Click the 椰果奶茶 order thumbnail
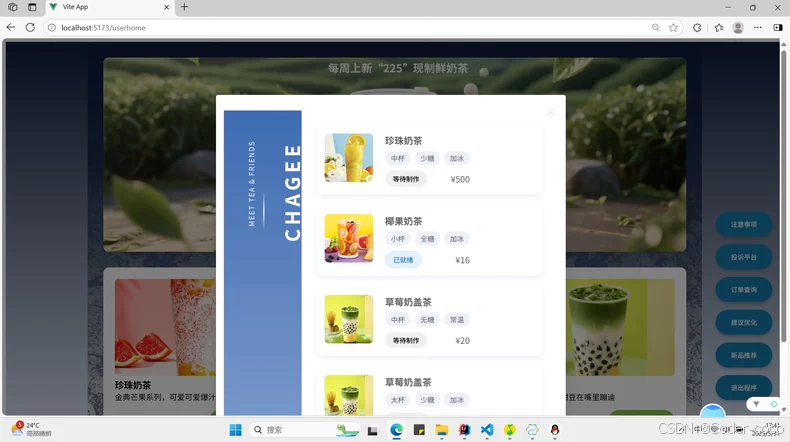Image resolution: width=790 pixels, height=442 pixels. pyautogui.click(x=349, y=238)
